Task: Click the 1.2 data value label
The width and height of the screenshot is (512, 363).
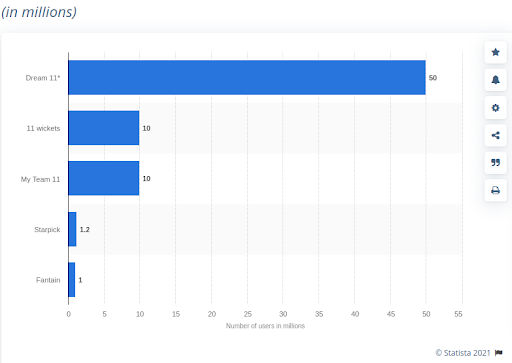Action: (x=85, y=229)
